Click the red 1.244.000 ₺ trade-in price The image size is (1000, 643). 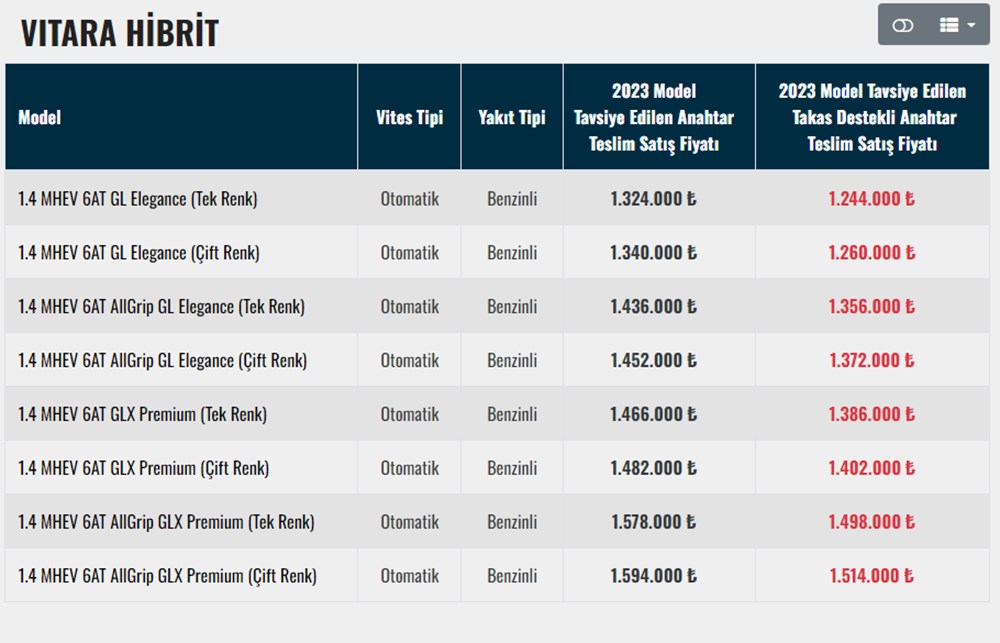tap(872, 199)
